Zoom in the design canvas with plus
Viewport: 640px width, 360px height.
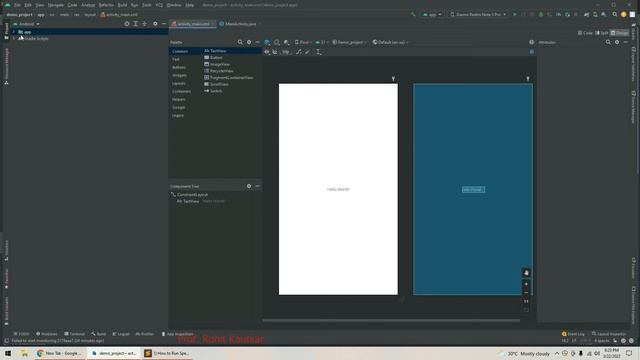click(x=526, y=284)
